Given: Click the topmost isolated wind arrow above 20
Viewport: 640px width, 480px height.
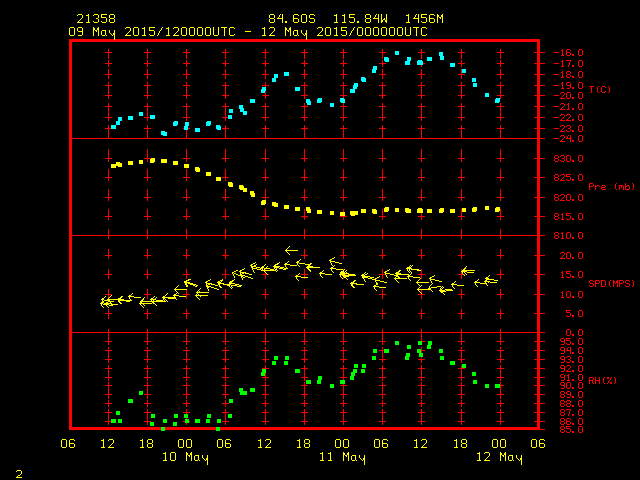Looking at the screenshot, I should [x=291, y=250].
